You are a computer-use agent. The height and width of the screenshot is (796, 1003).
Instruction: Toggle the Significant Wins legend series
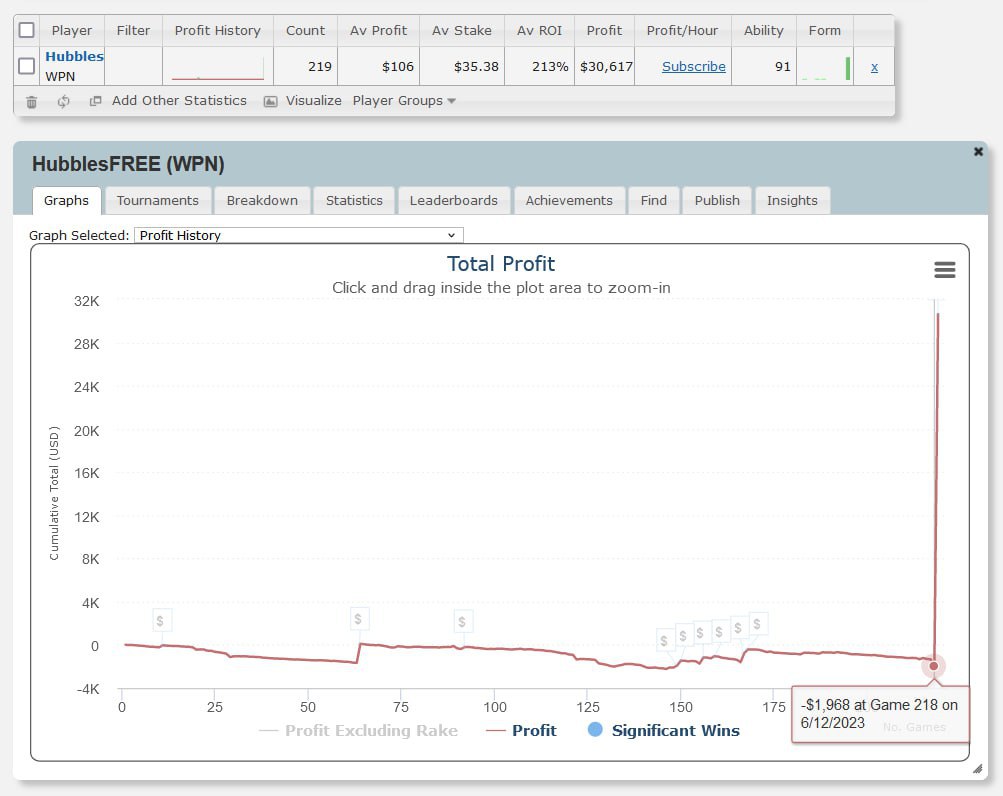coord(664,730)
